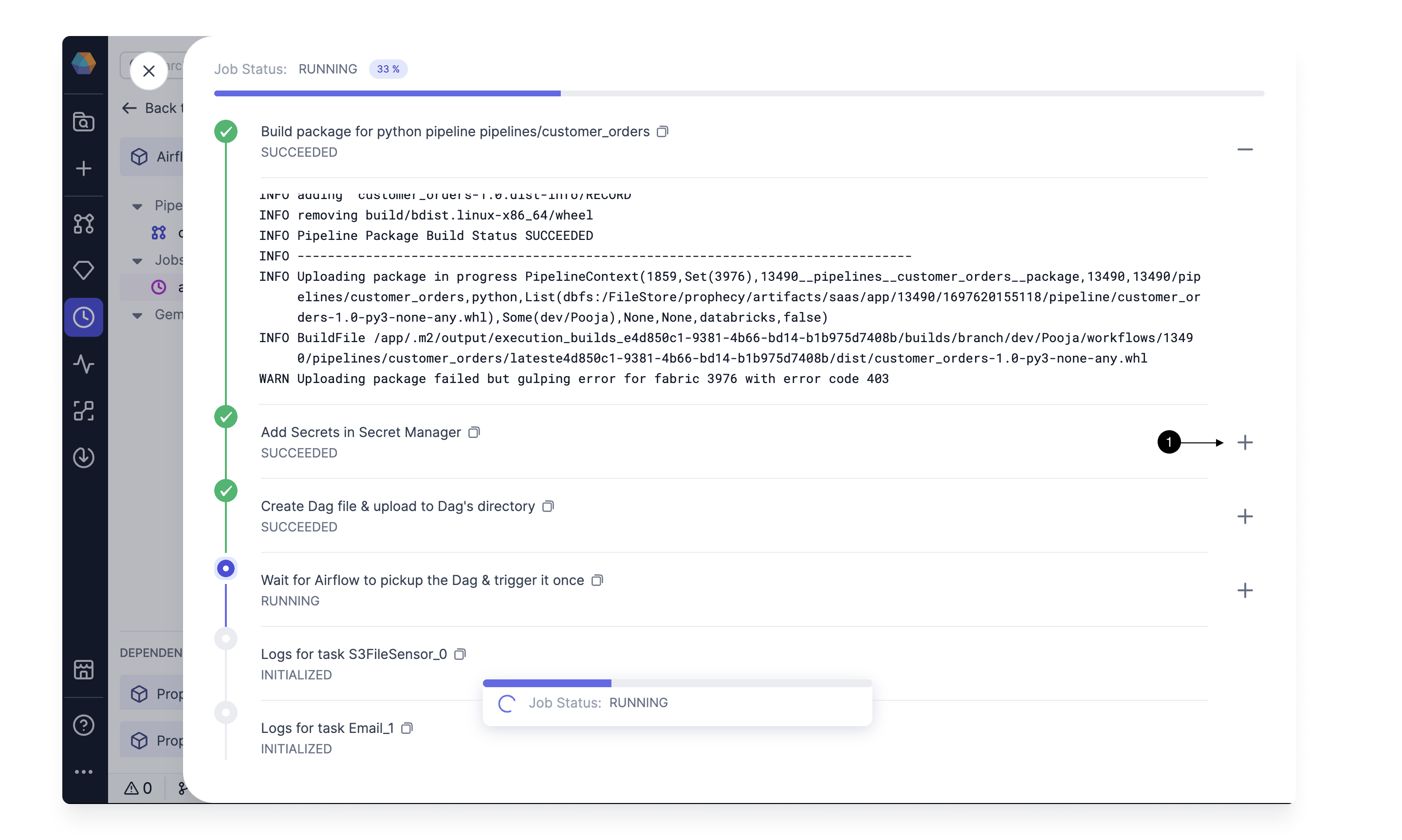Open the download icon in sidebar
Screen dimensions: 1402x840
pos(84,457)
